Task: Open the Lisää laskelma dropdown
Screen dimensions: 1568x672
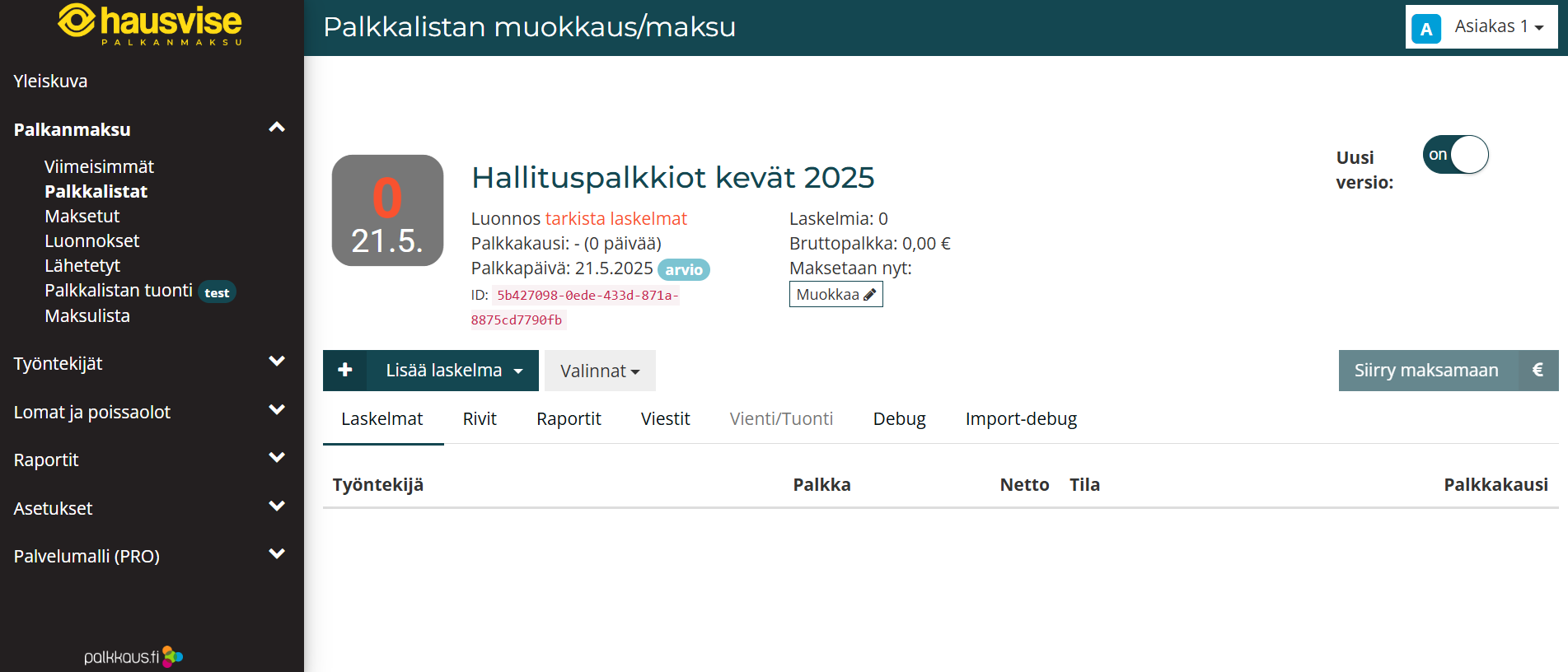Action: point(453,371)
